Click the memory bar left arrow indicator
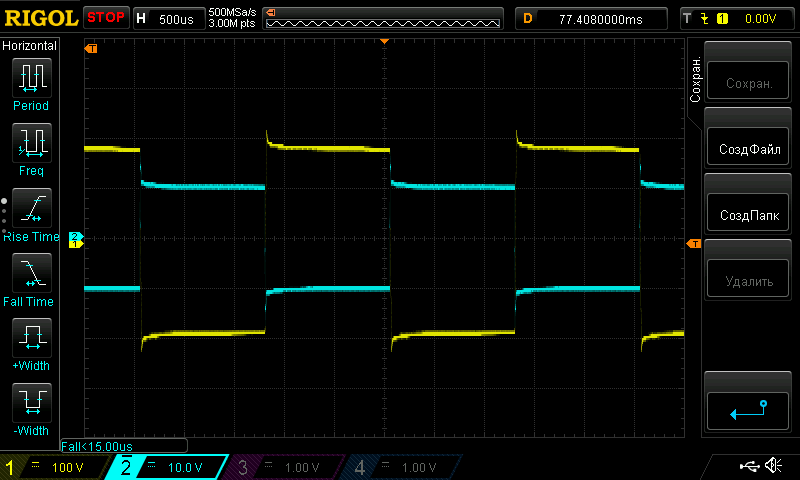 pos(271,12)
